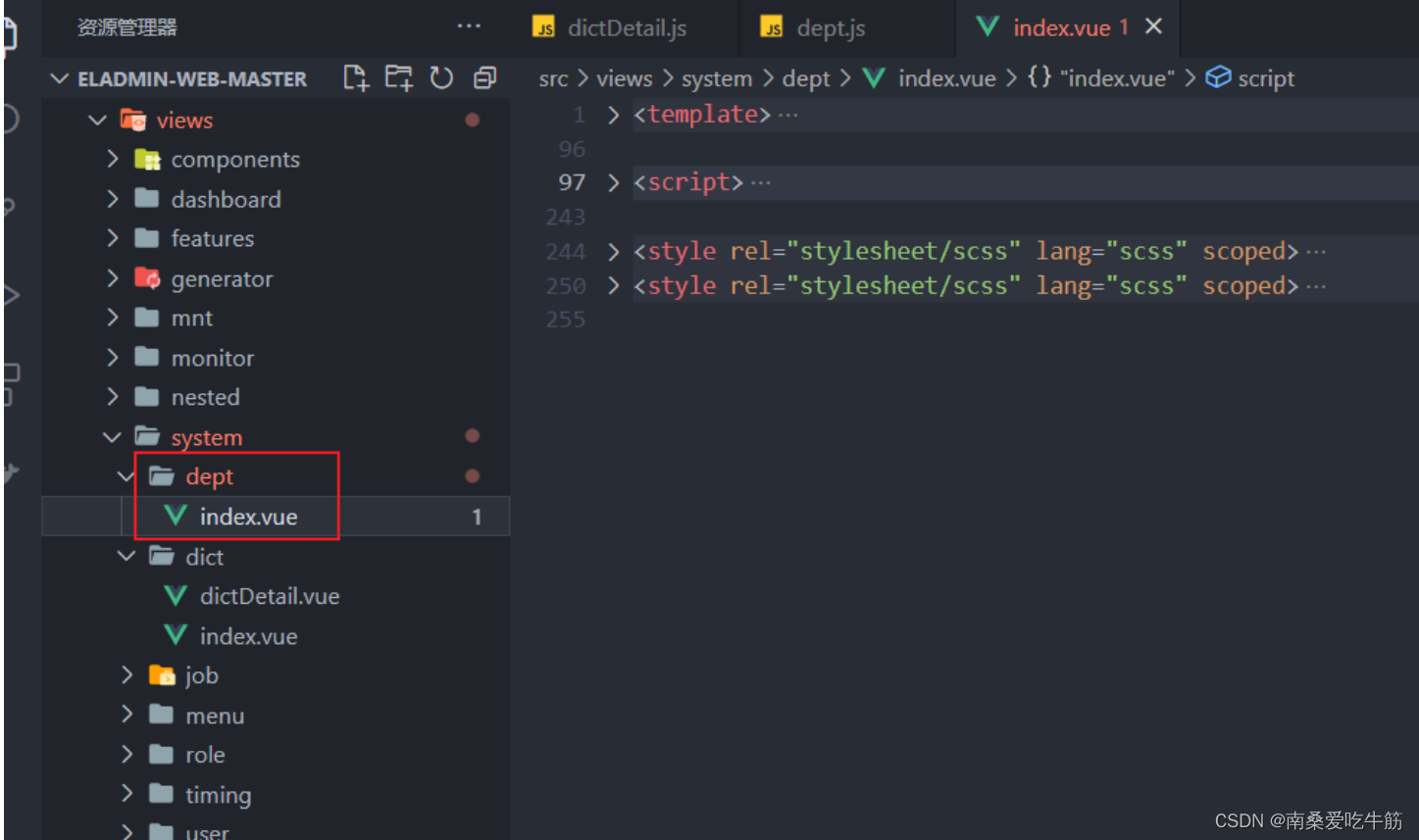Click 'script' at end of breadcrumb
Screen dimensions: 1419x840
coord(1266,78)
